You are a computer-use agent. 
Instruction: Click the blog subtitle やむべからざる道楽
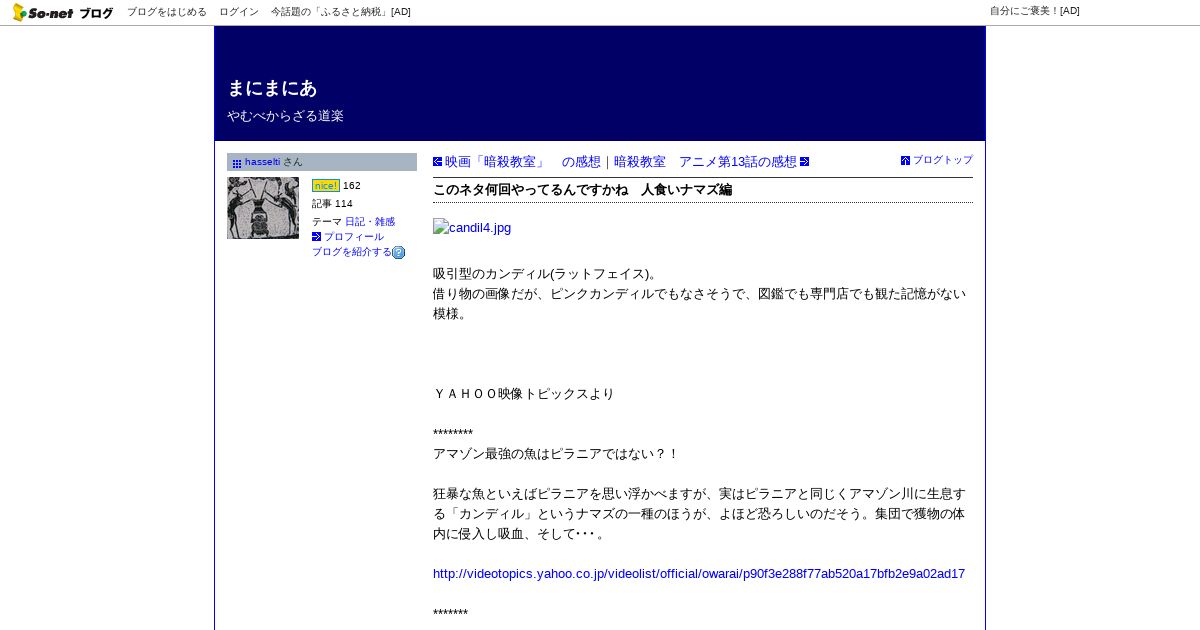pos(285,116)
